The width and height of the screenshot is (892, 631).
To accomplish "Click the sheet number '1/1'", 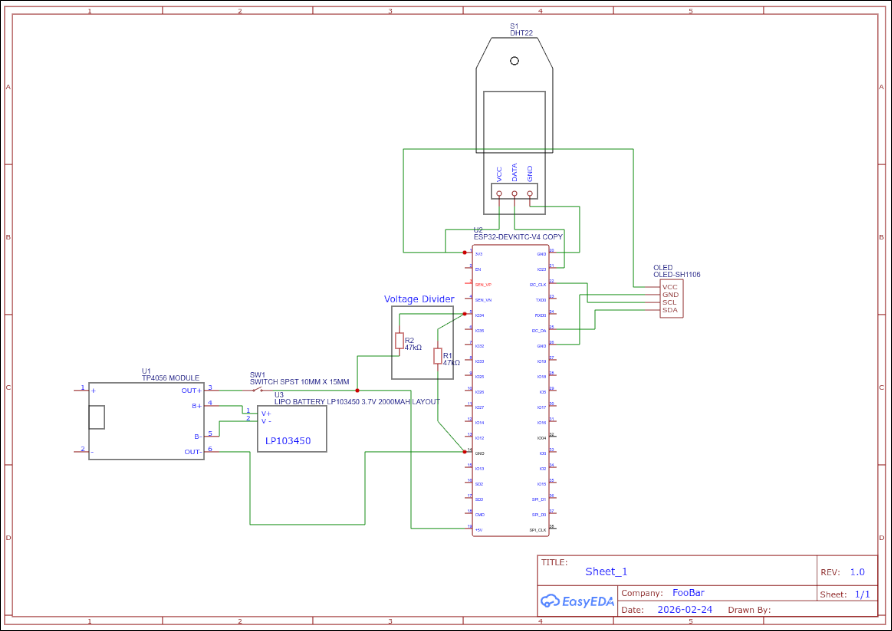I will [862, 594].
